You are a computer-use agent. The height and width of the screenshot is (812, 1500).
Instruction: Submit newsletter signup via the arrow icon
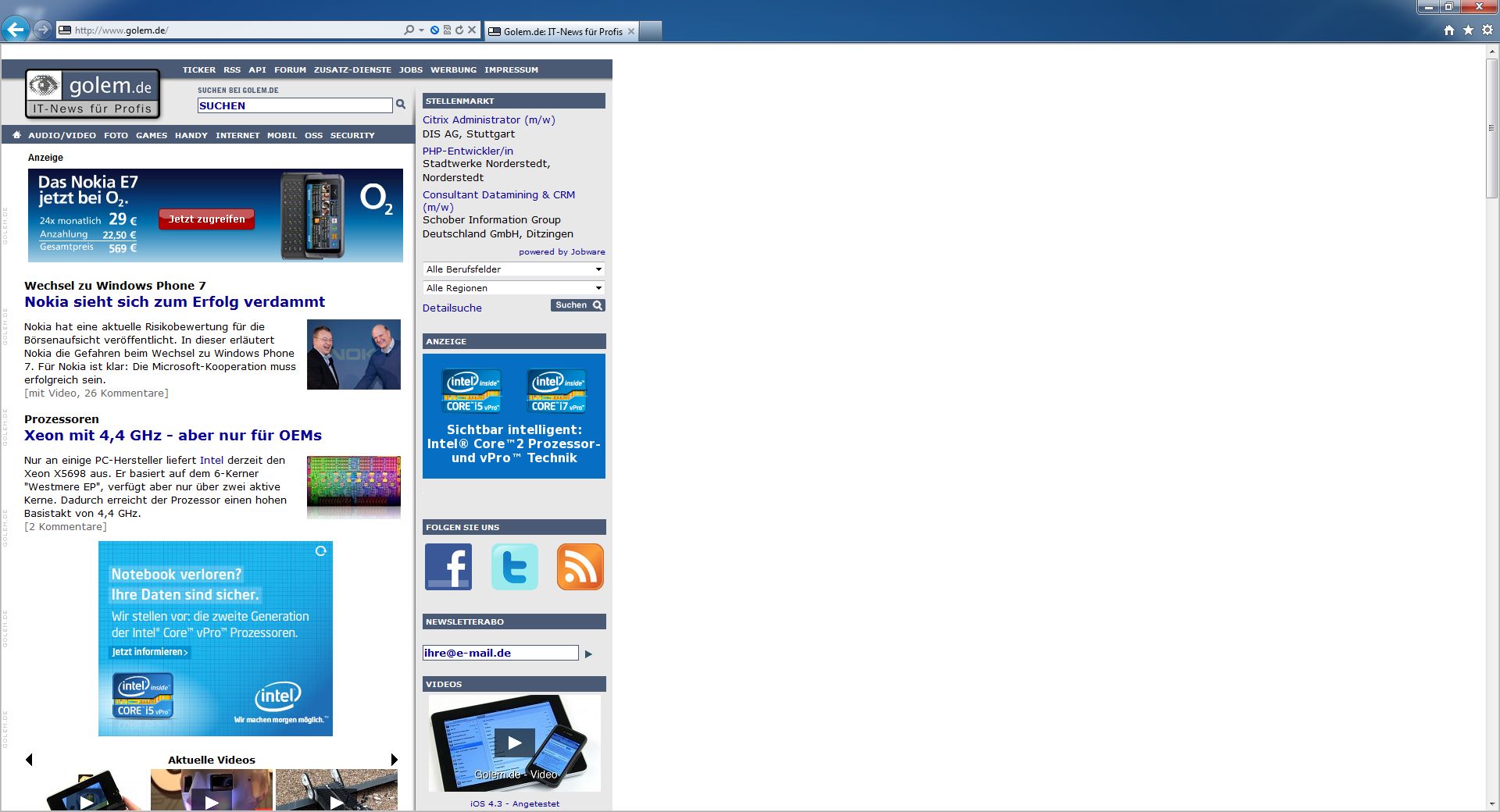point(588,654)
